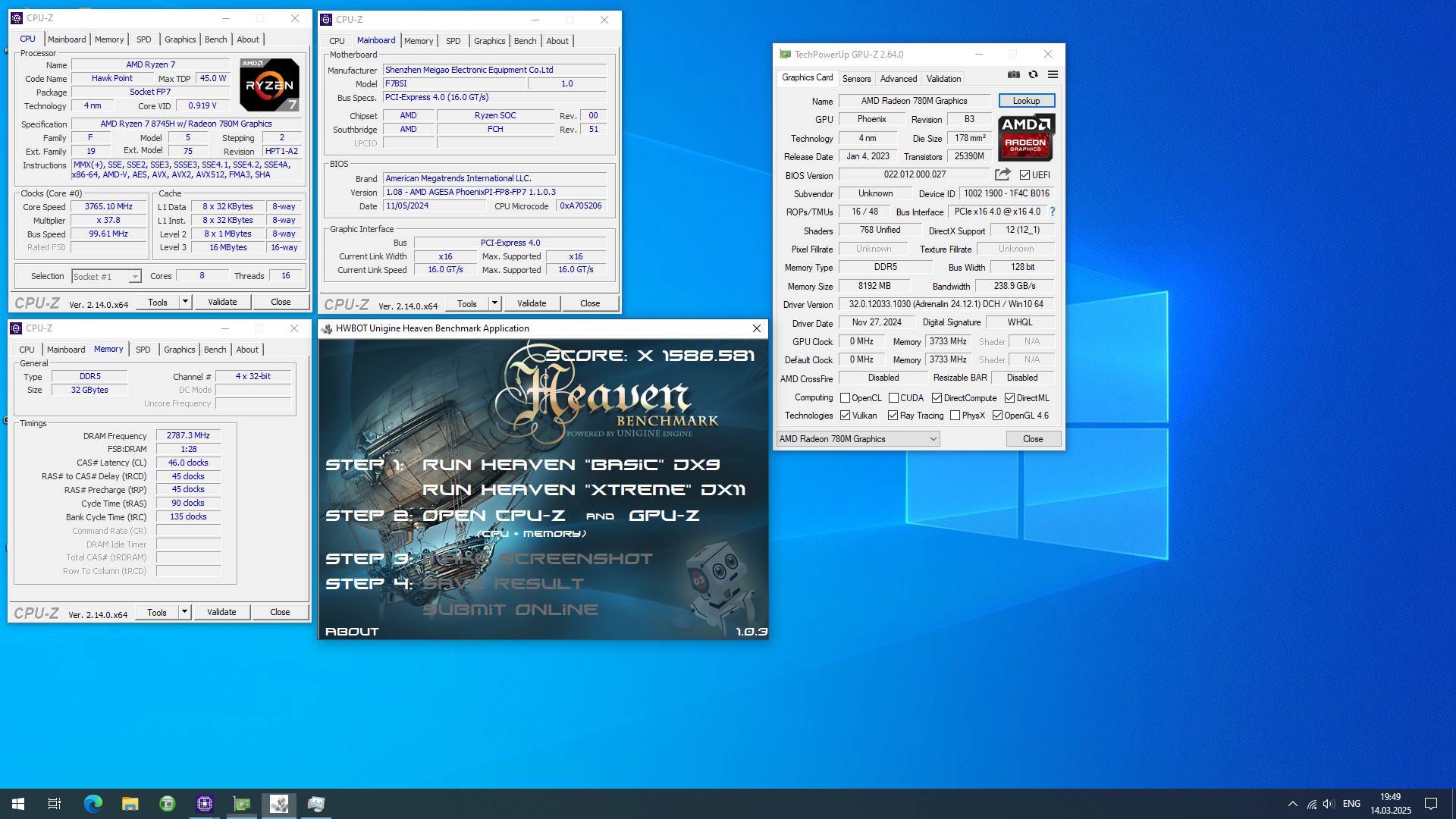This screenshot has width=1456, height=819.
Task: Click the GPU-Z title bar app icon
Action: point(785,55)
